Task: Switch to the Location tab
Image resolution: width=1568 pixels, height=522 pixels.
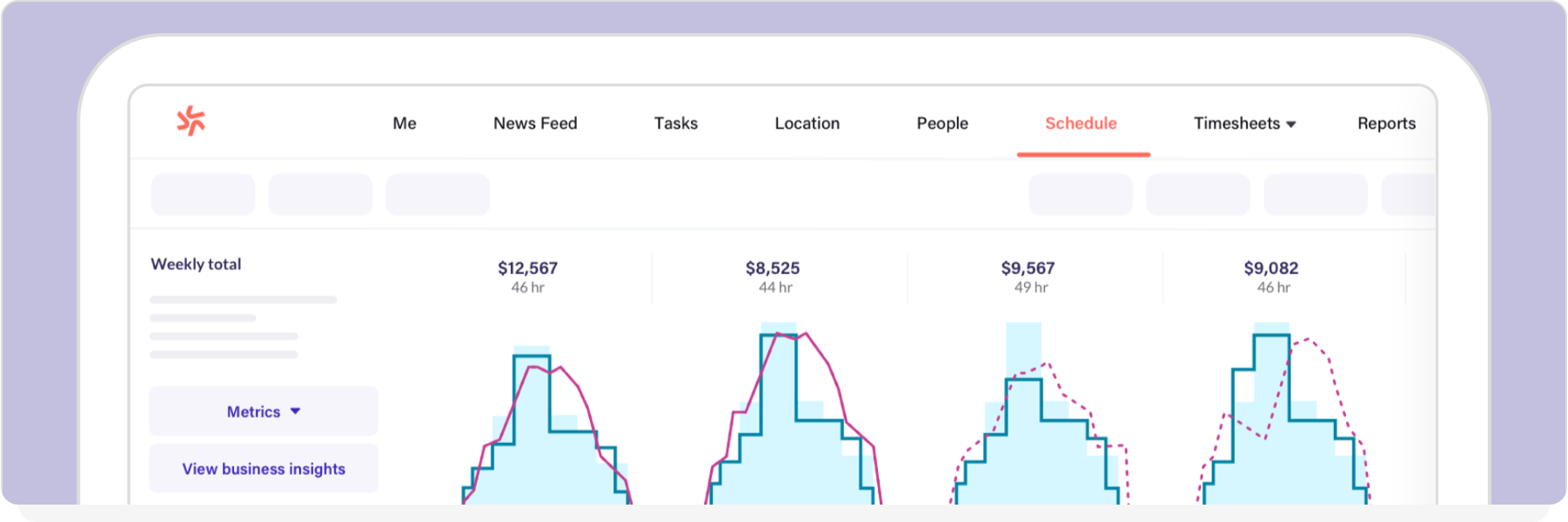Action: (807, 124)
